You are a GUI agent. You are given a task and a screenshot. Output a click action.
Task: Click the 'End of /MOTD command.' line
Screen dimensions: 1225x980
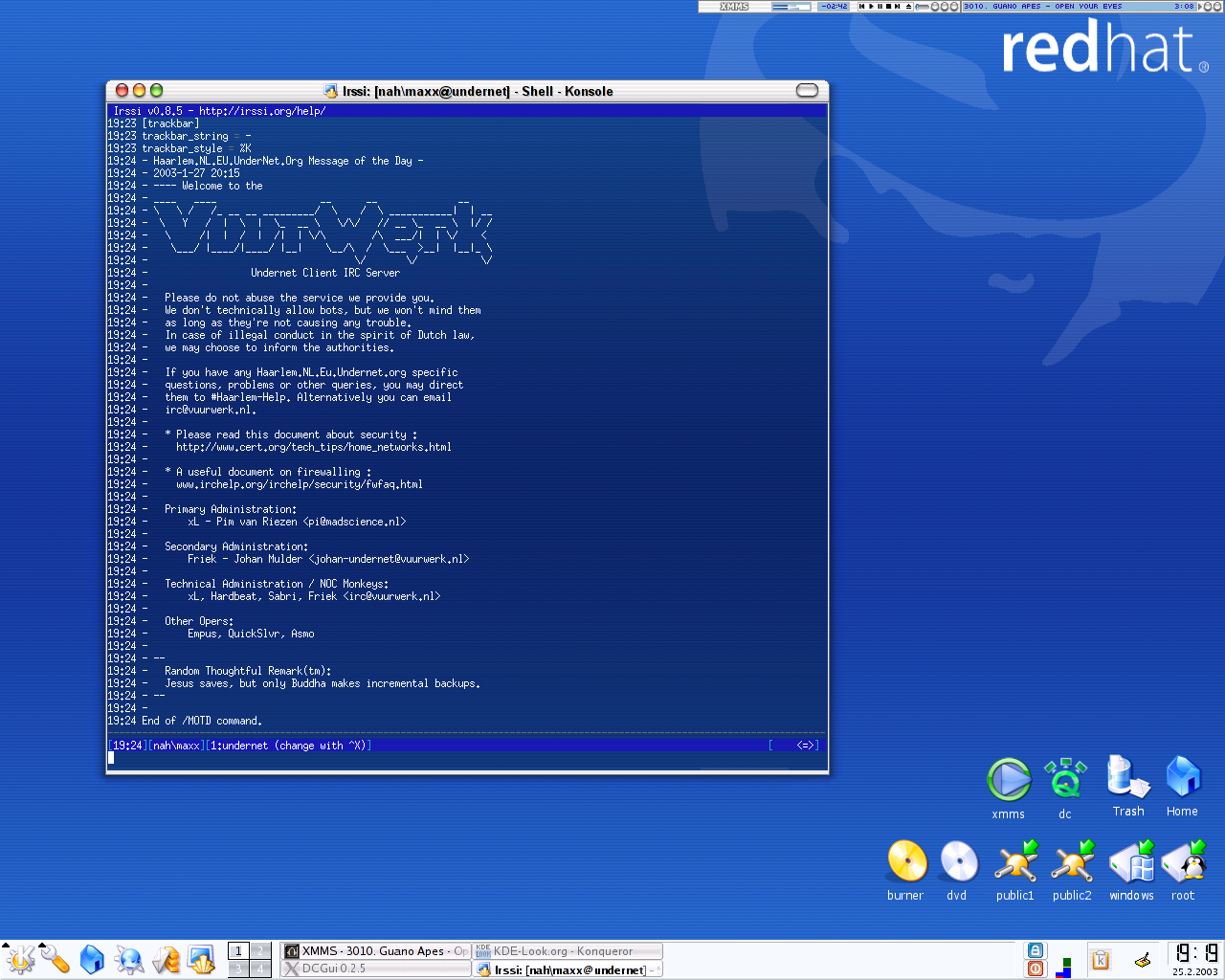[202, 721]
